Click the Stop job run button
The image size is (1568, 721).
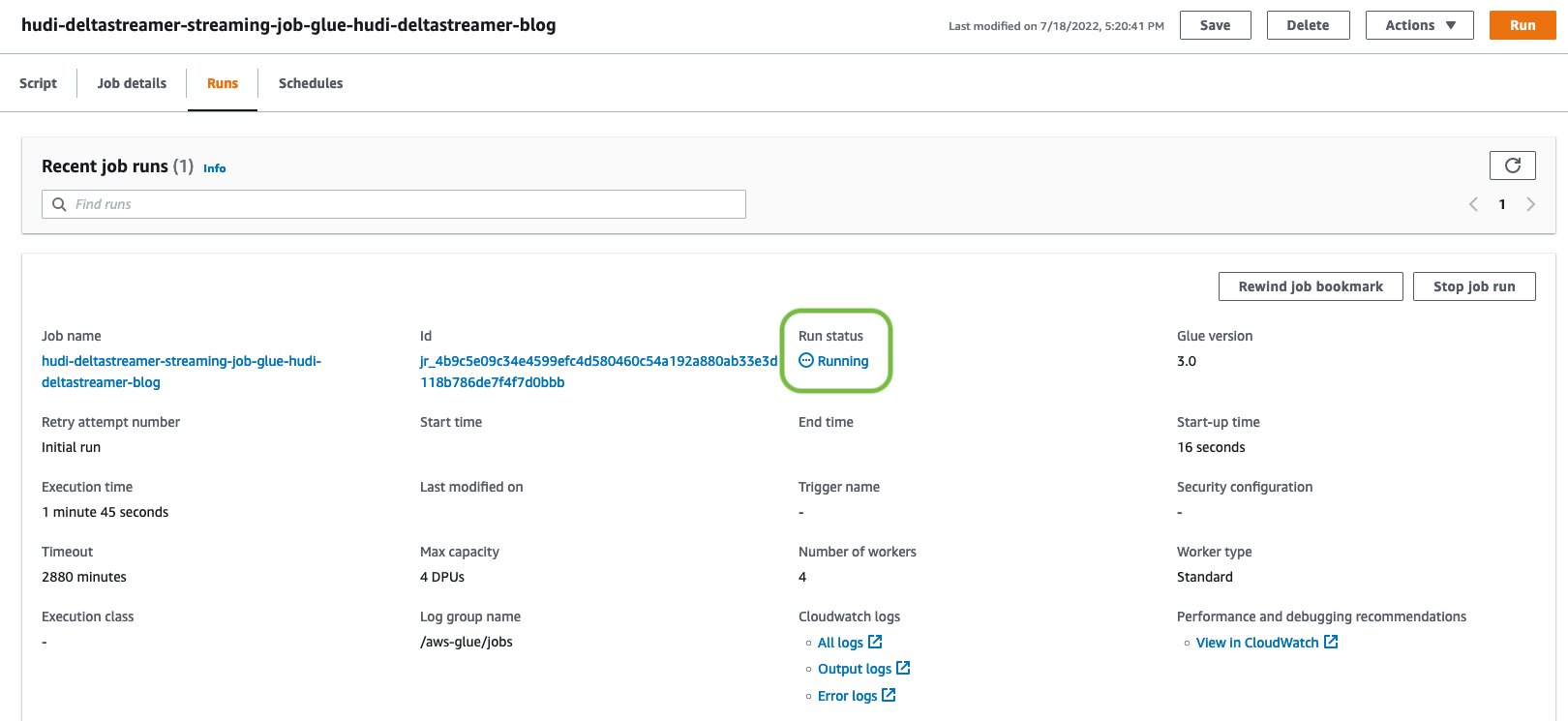[1474, 286]
